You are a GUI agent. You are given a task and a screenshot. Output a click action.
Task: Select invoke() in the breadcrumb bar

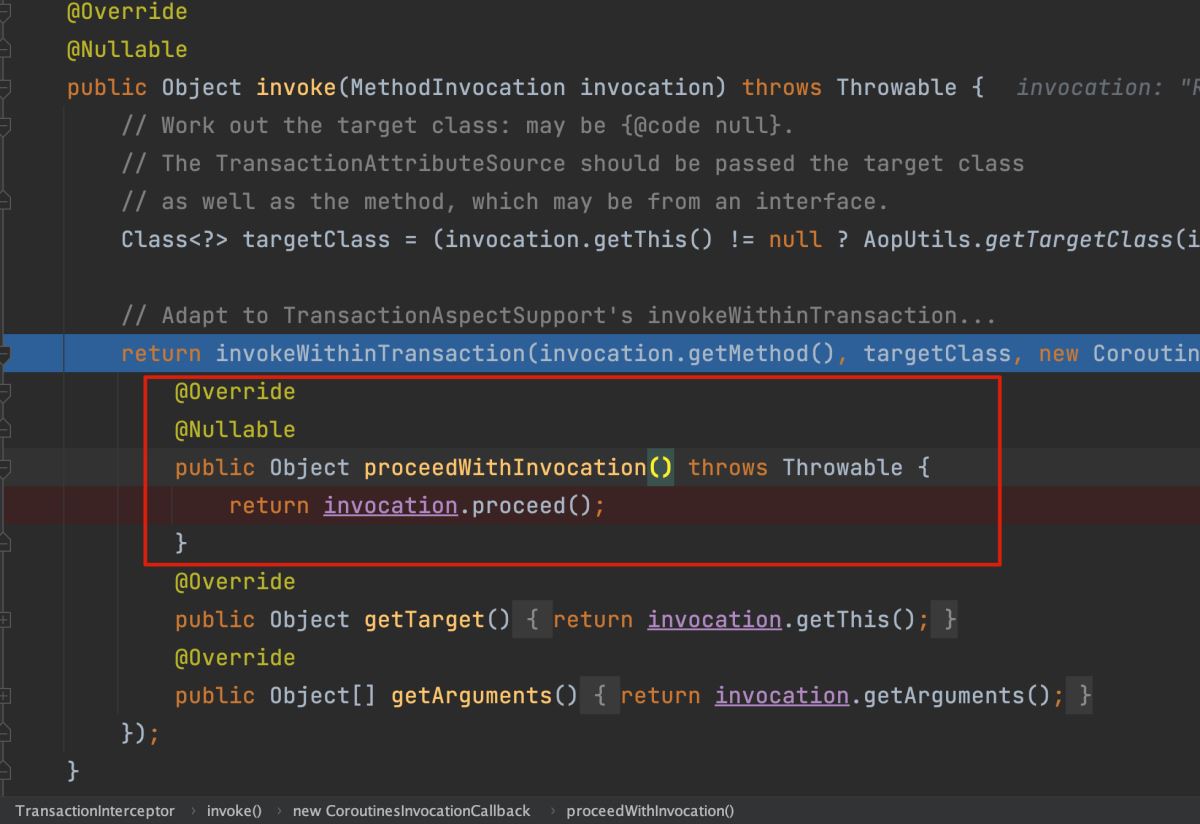tap(234, 811)
